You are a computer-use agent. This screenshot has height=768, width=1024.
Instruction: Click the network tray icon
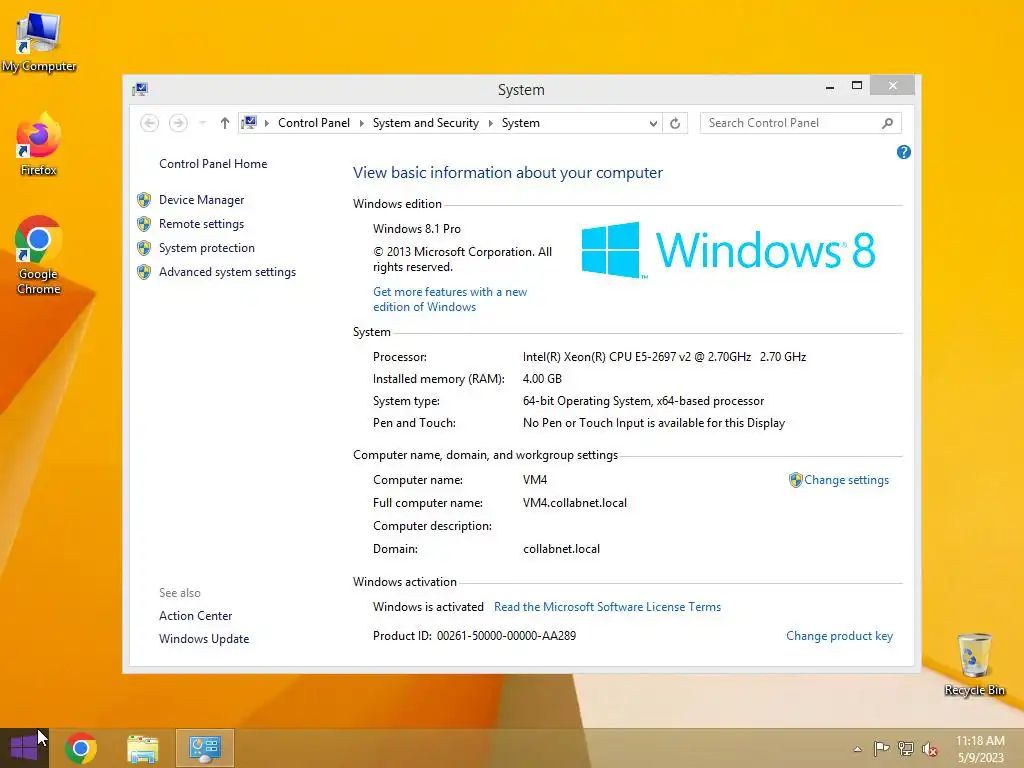[x=905, y=749]
